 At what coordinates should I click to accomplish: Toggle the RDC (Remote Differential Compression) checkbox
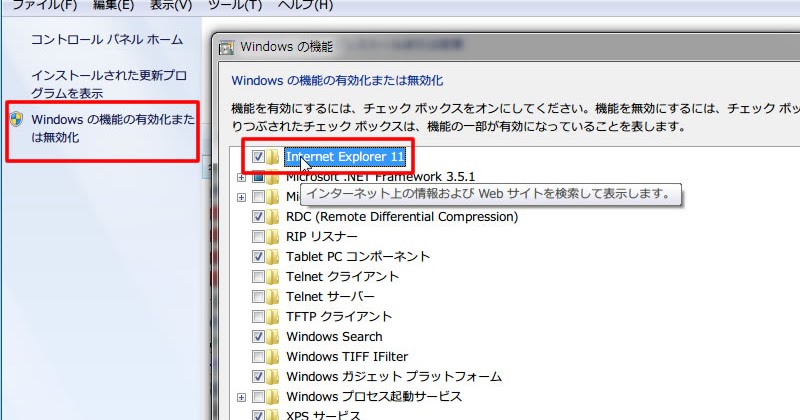coord(258,216)
